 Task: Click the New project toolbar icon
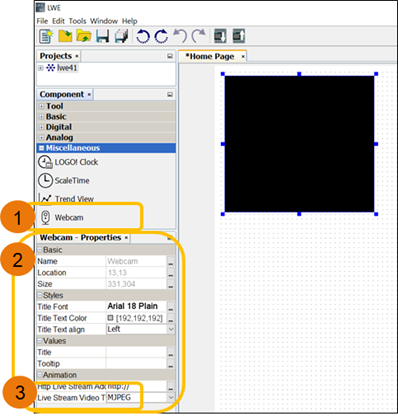point(46,36)
